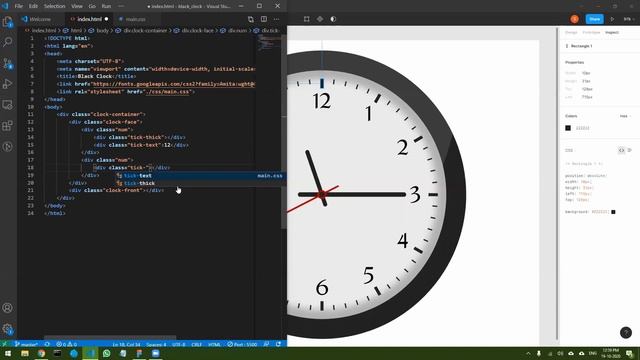Viewport: 640px width, 360px height.
Task: Open Figma from the taskbar
Action: pos(139,353)
